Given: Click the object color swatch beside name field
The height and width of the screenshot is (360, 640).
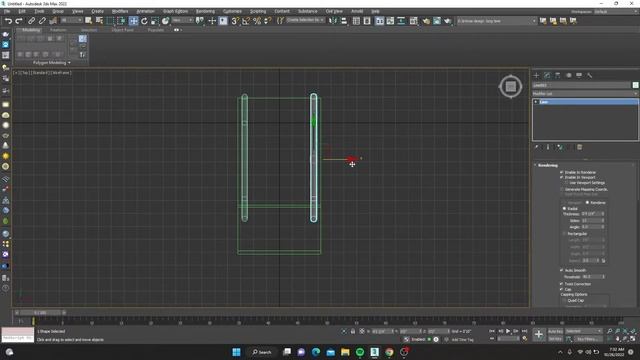Looking at the screenshot, I should click(635, 85).
